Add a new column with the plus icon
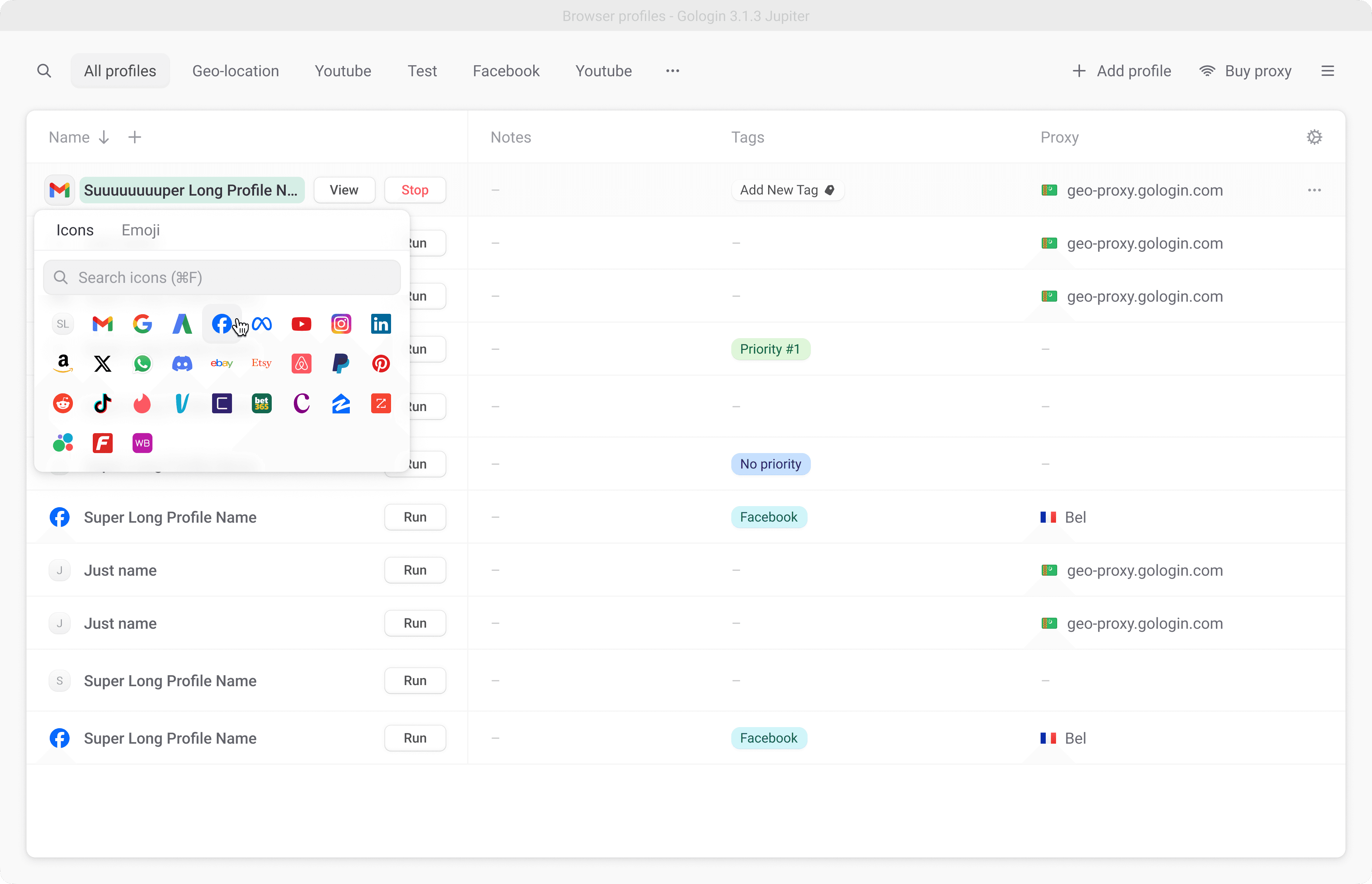The image size is (1372, 884). pyautogui.click(x=135, y=137)
